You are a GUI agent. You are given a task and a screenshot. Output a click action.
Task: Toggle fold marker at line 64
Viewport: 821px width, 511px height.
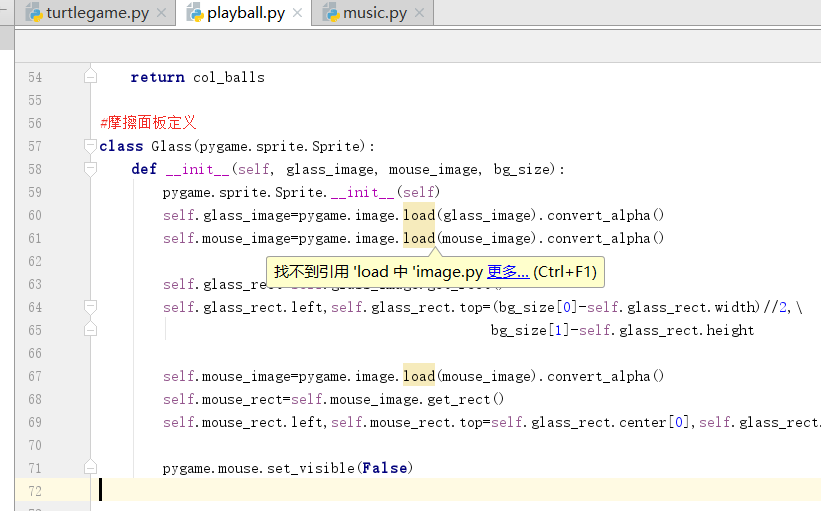[90, 307]
